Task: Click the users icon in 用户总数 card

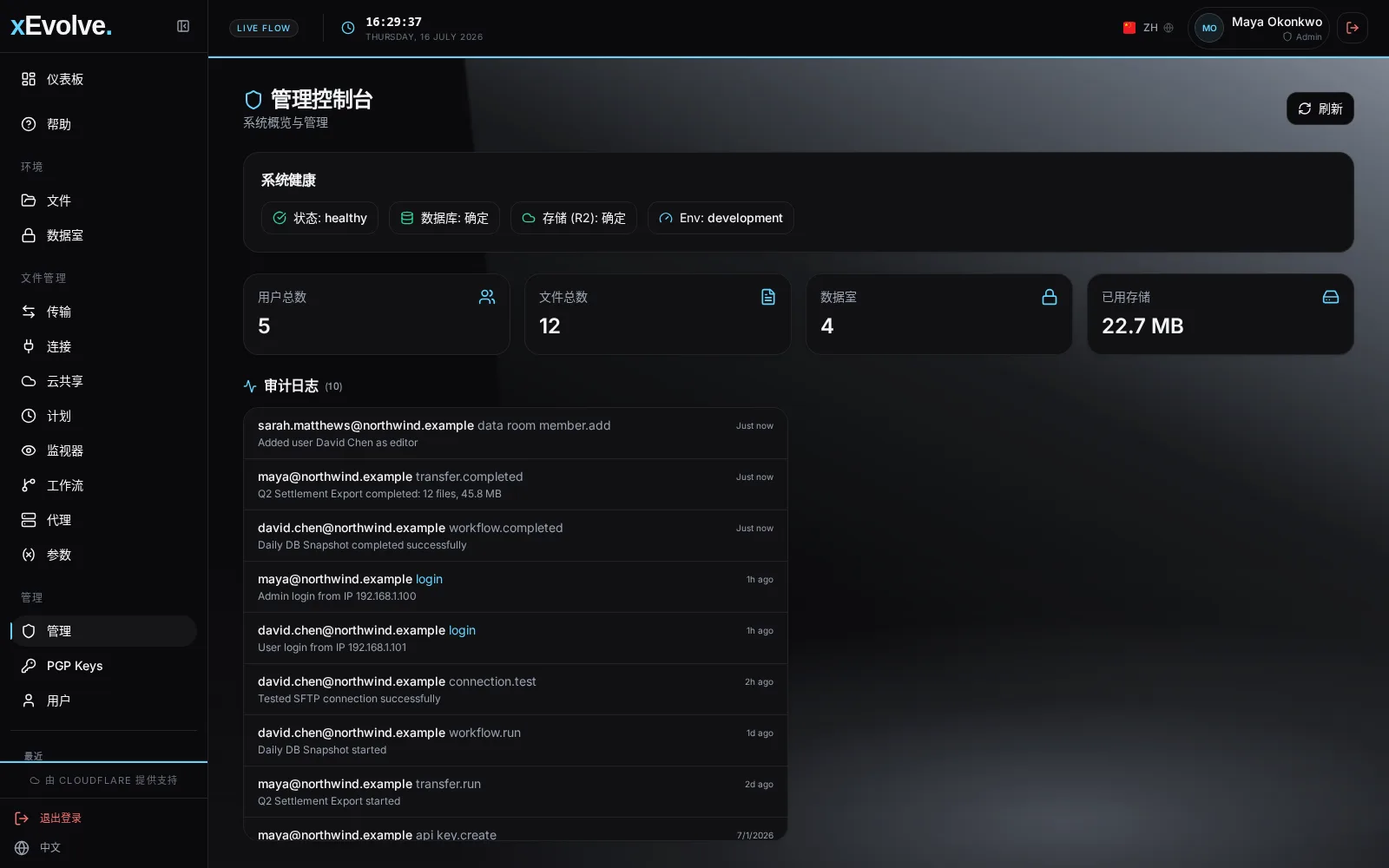Action: coord(487,297)
